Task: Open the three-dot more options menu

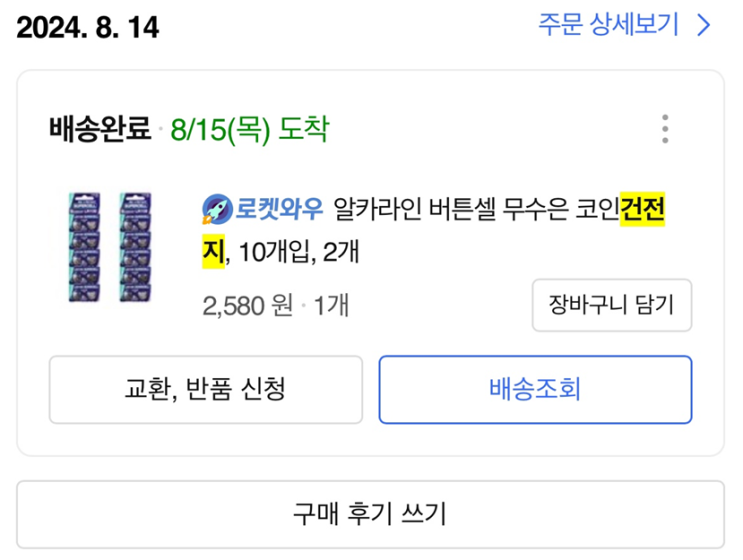Action: (665, 129)
